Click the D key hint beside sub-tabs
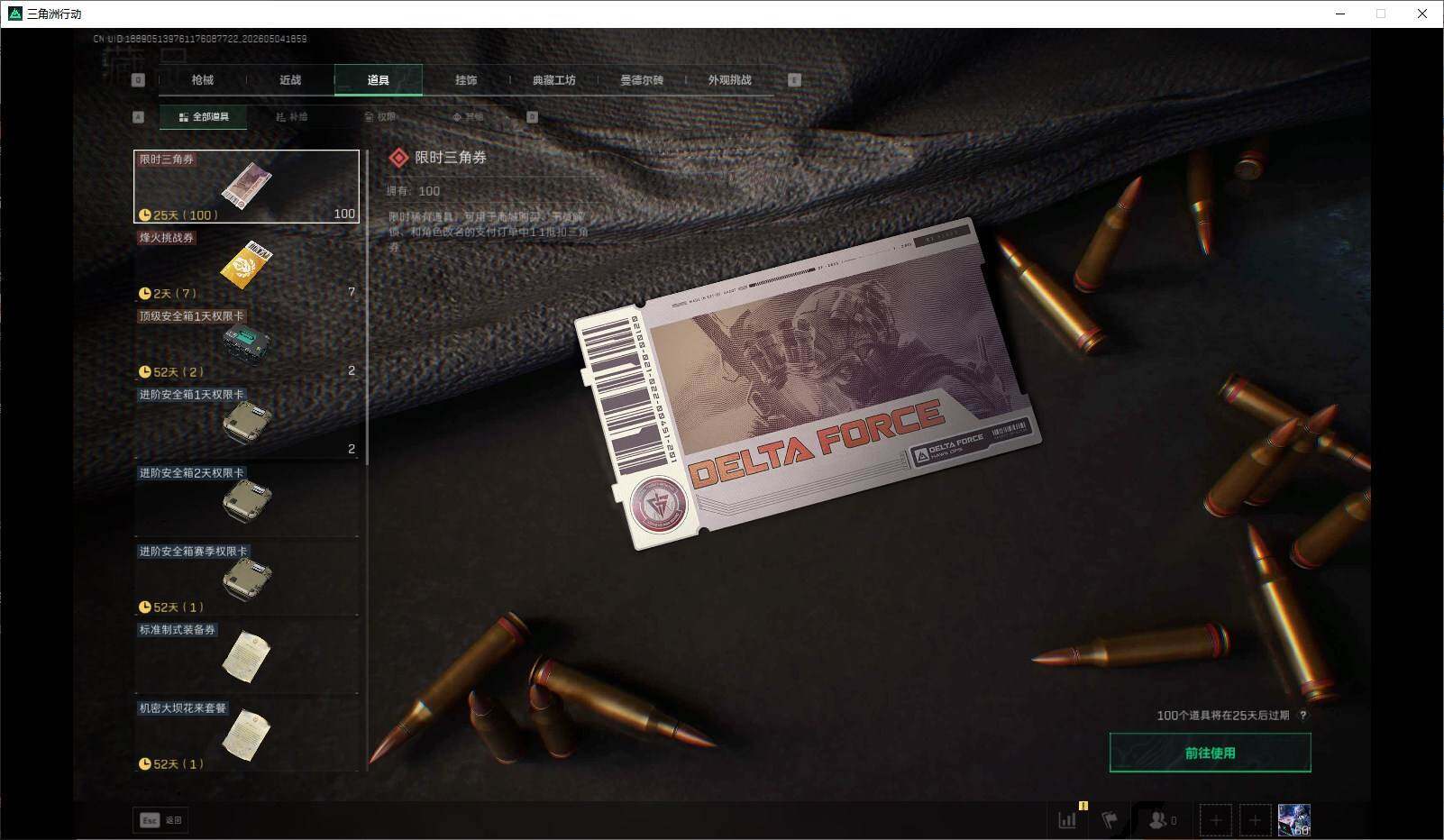 pos(532,117)
